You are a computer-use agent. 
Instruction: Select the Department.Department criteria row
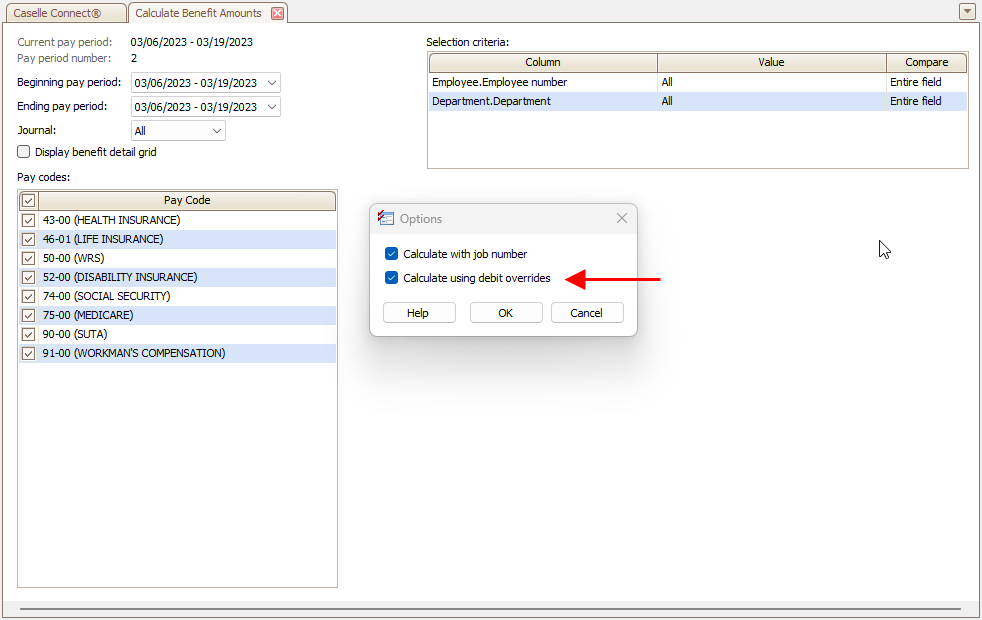tap(698, 101)
